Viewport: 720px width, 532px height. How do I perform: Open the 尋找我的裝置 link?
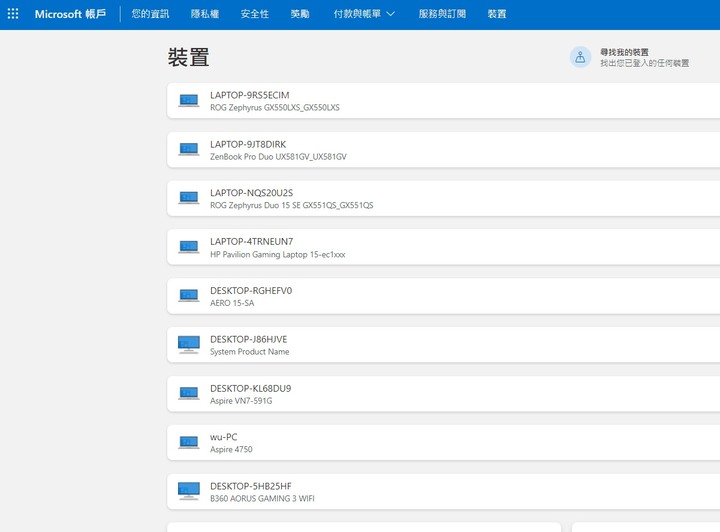coord(624,52)
